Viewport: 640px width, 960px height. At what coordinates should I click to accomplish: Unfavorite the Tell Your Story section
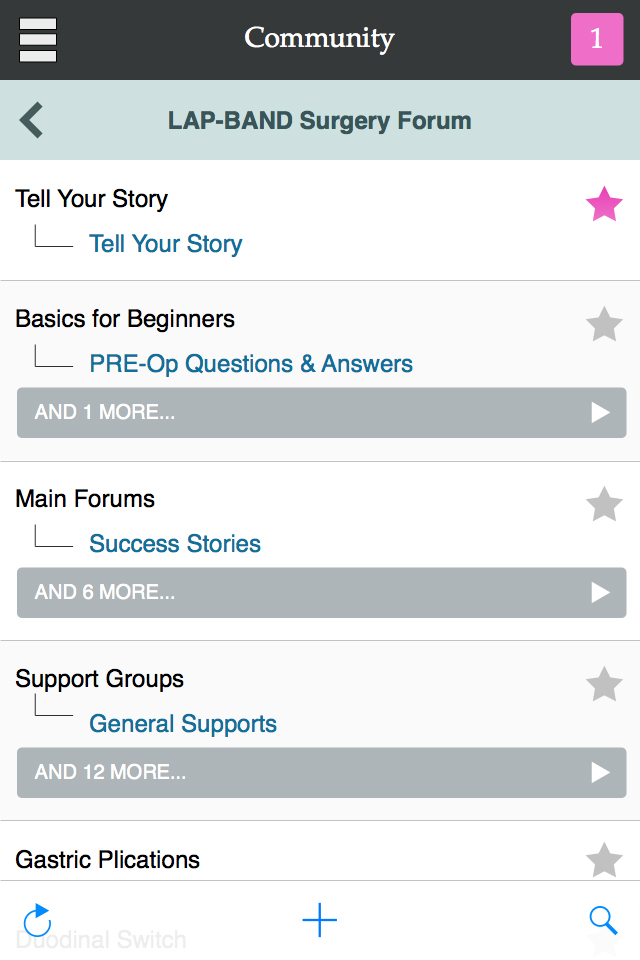click(x=604, y=206)
